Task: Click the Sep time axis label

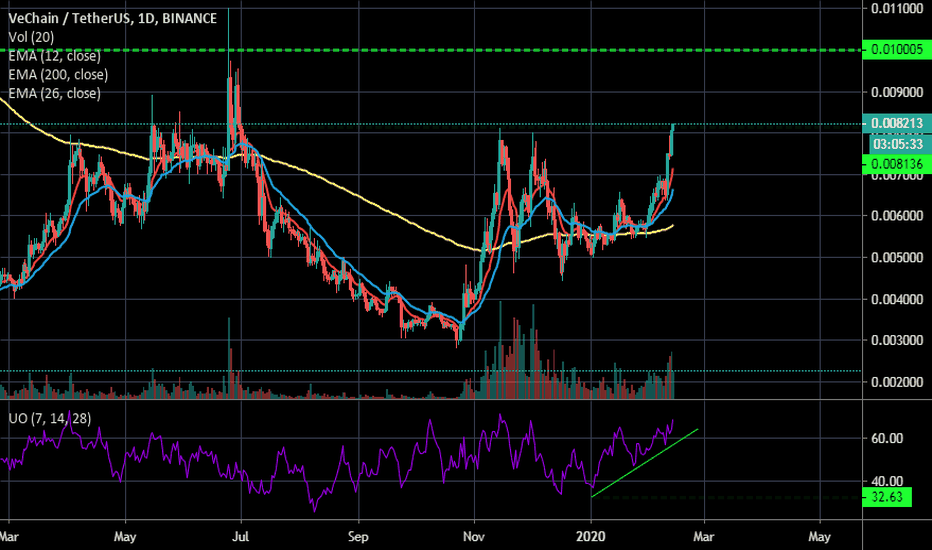Action: tap(358, 537)
